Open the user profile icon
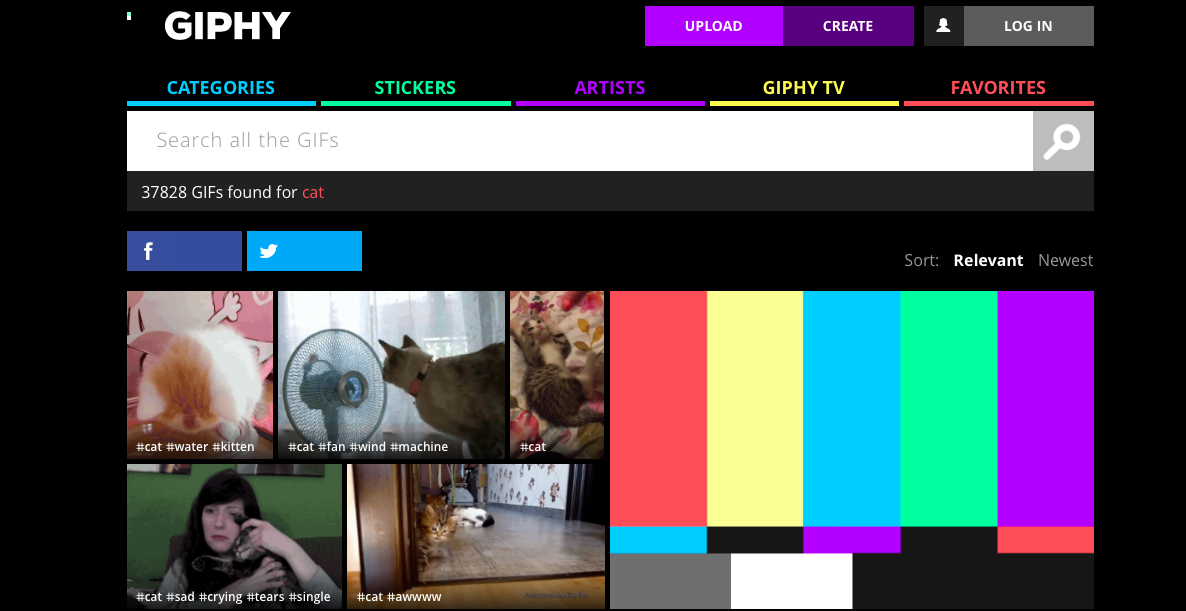 [943, 26]
